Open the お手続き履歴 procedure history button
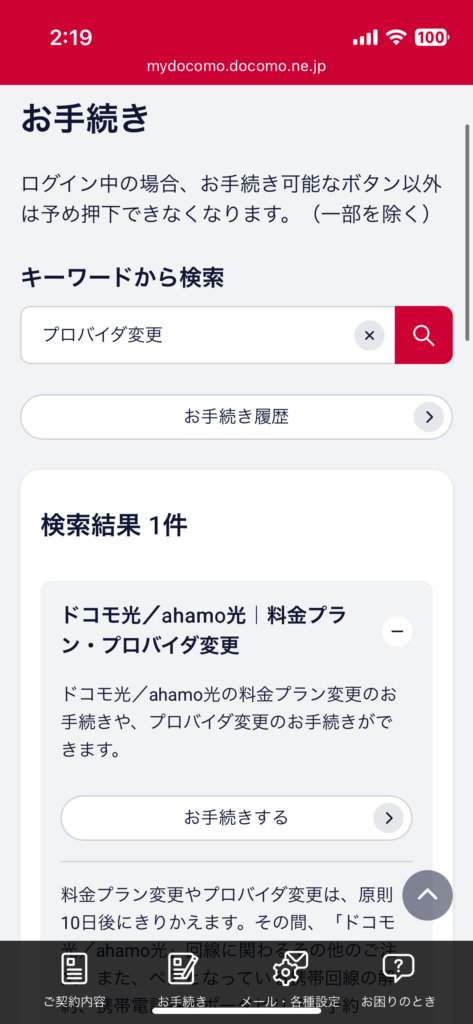Image resolution: width=473 pixels, height=1024 pixels. pos(236,417)
